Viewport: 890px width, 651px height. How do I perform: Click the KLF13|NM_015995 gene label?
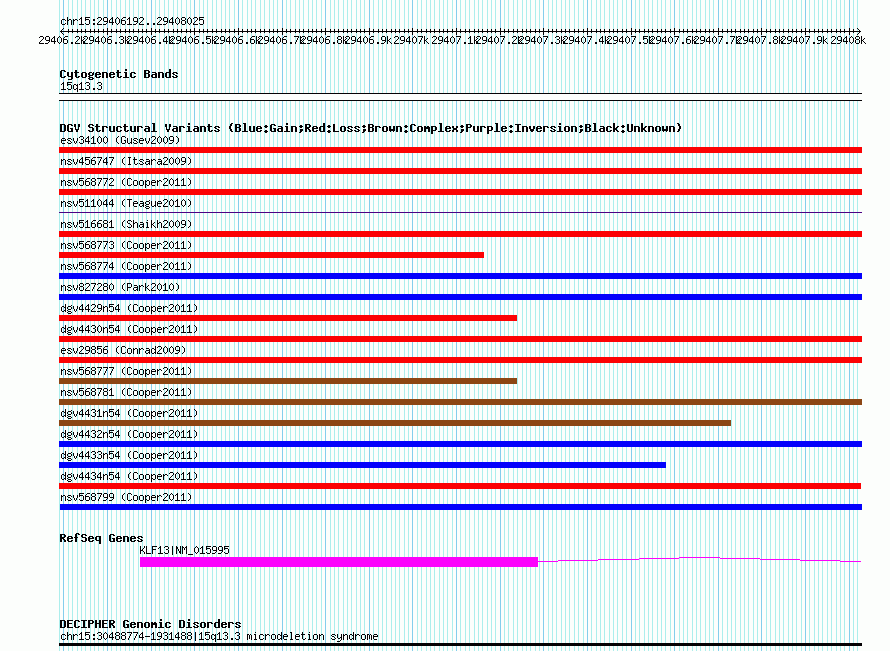[184, 550]
